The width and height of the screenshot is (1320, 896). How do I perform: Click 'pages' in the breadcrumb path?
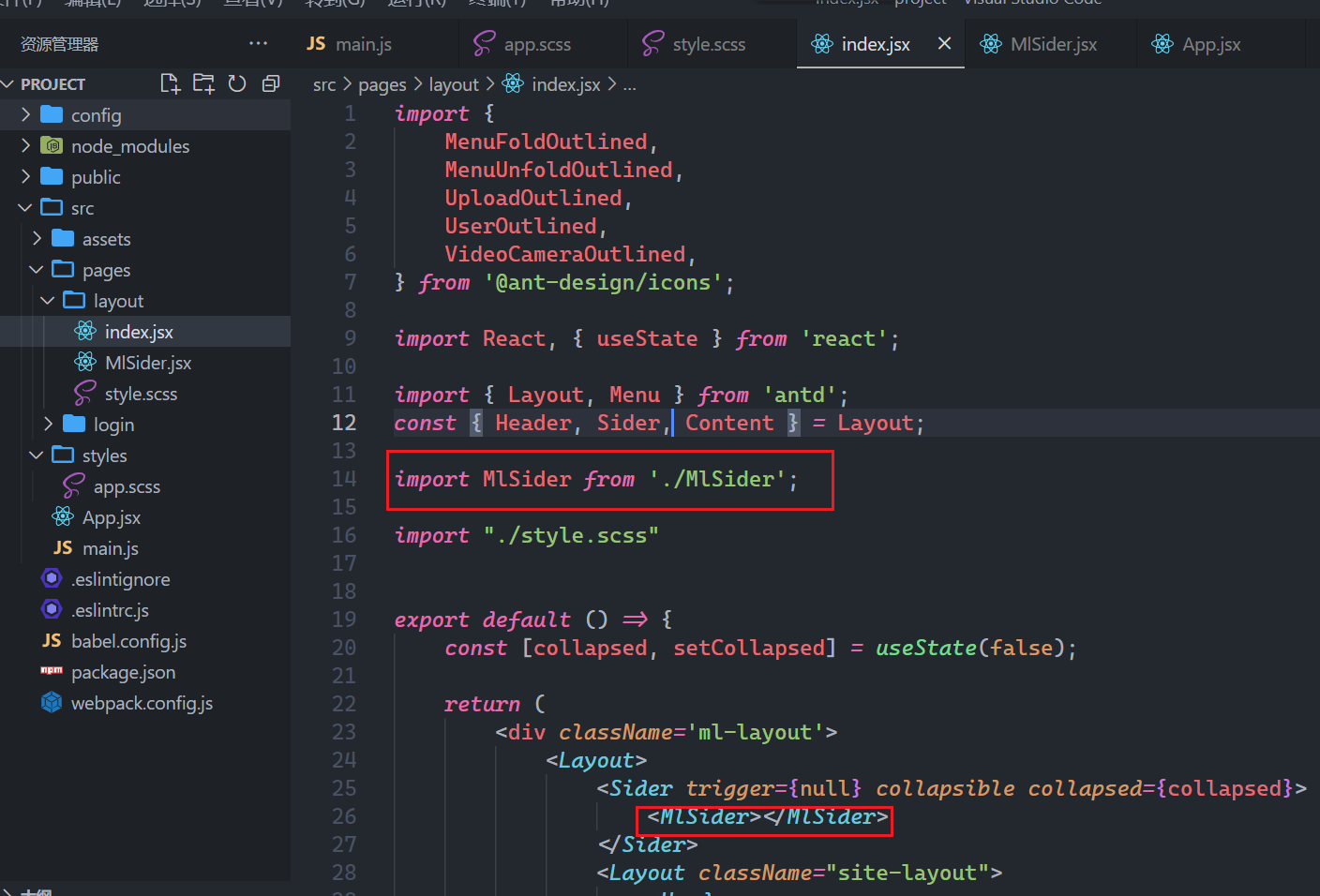(x=382, y=84)
